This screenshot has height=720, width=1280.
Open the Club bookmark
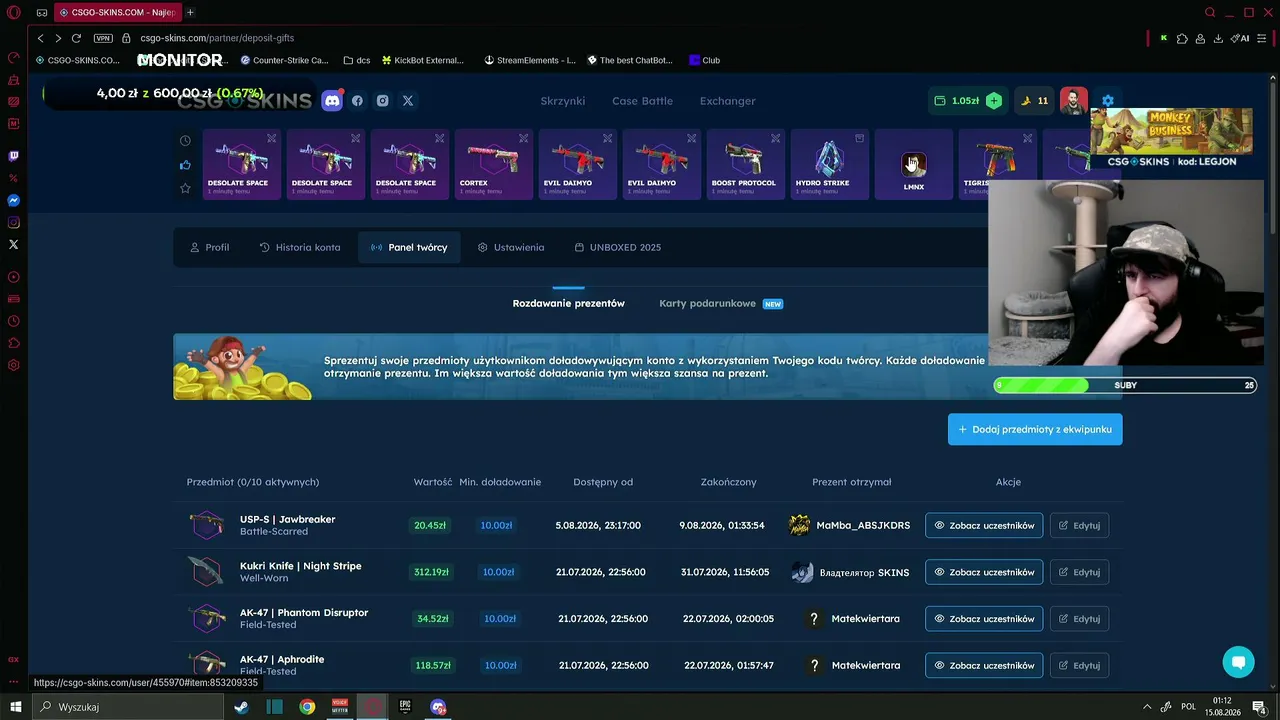point(704,60)
